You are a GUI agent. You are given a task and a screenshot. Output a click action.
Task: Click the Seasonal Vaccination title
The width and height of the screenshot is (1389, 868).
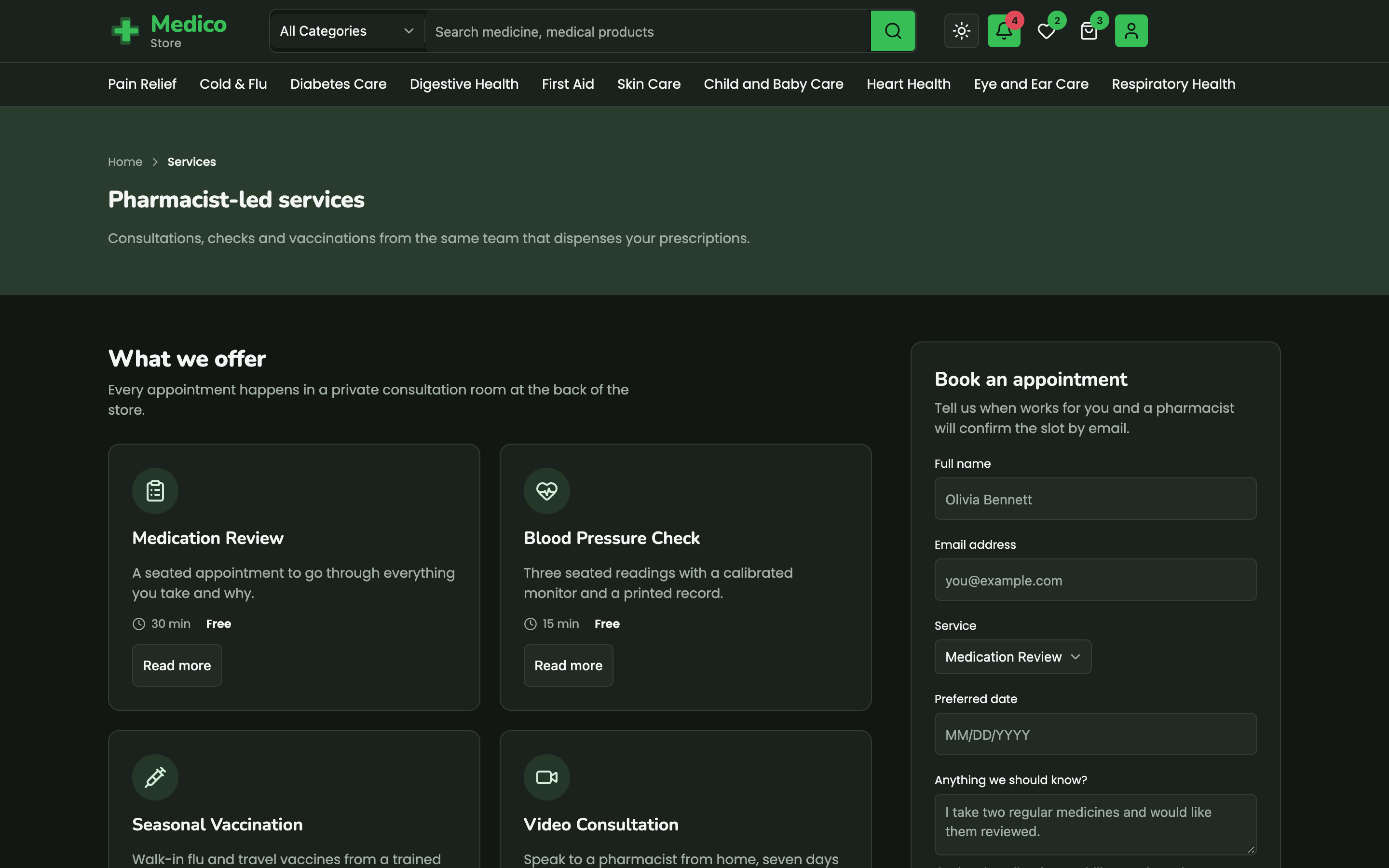coord(217,825)
